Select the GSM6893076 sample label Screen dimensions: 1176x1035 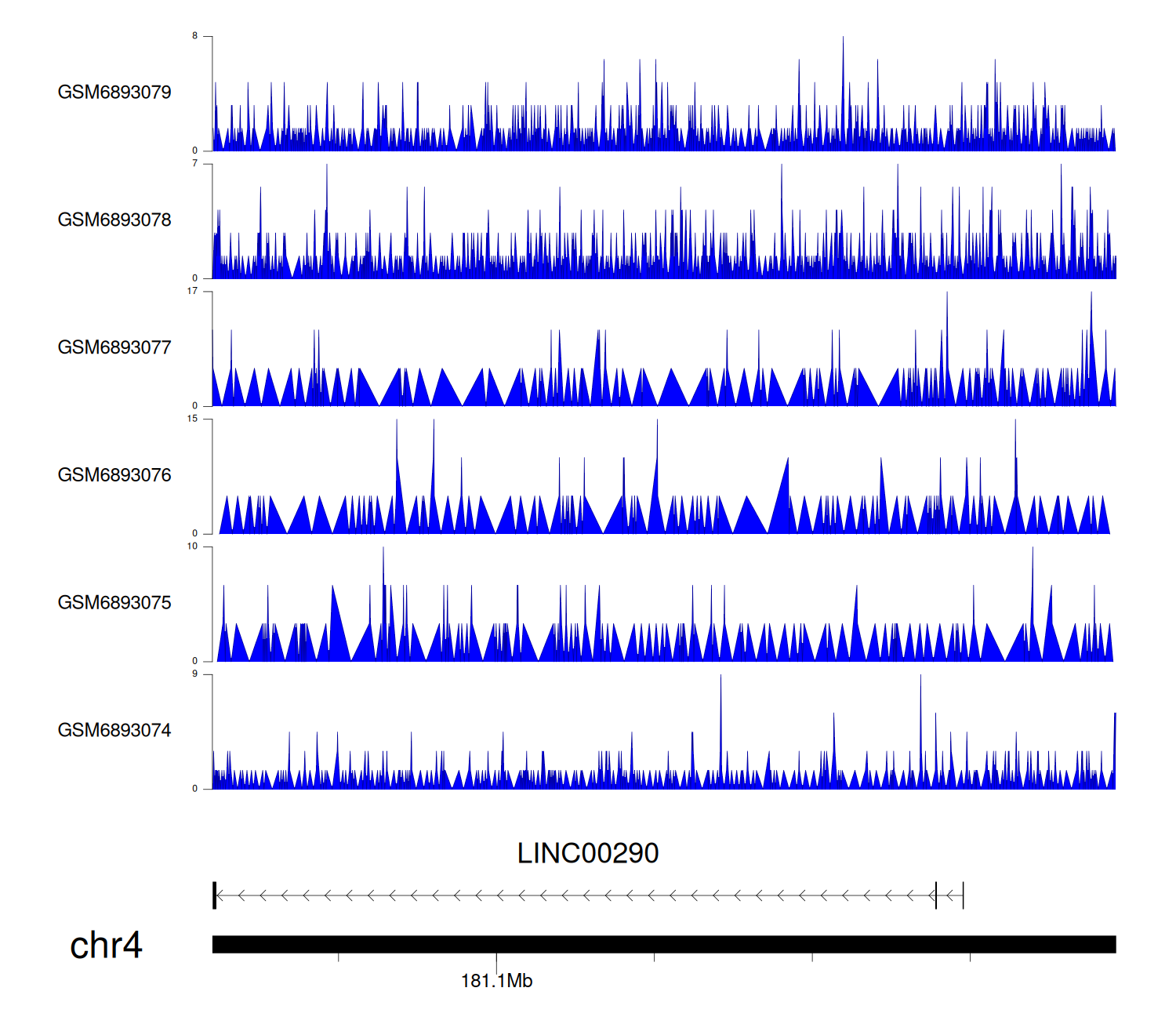(114, 475)
